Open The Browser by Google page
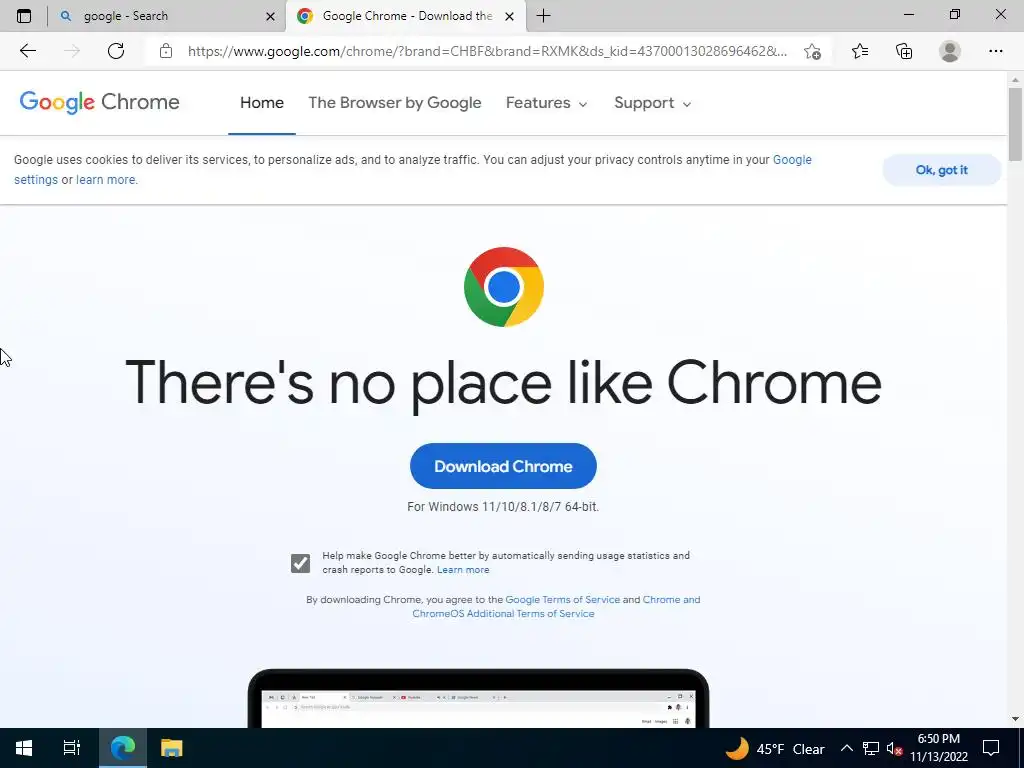Image resolution: width=1024 pixels, height=768 pixels. (394, 103)
